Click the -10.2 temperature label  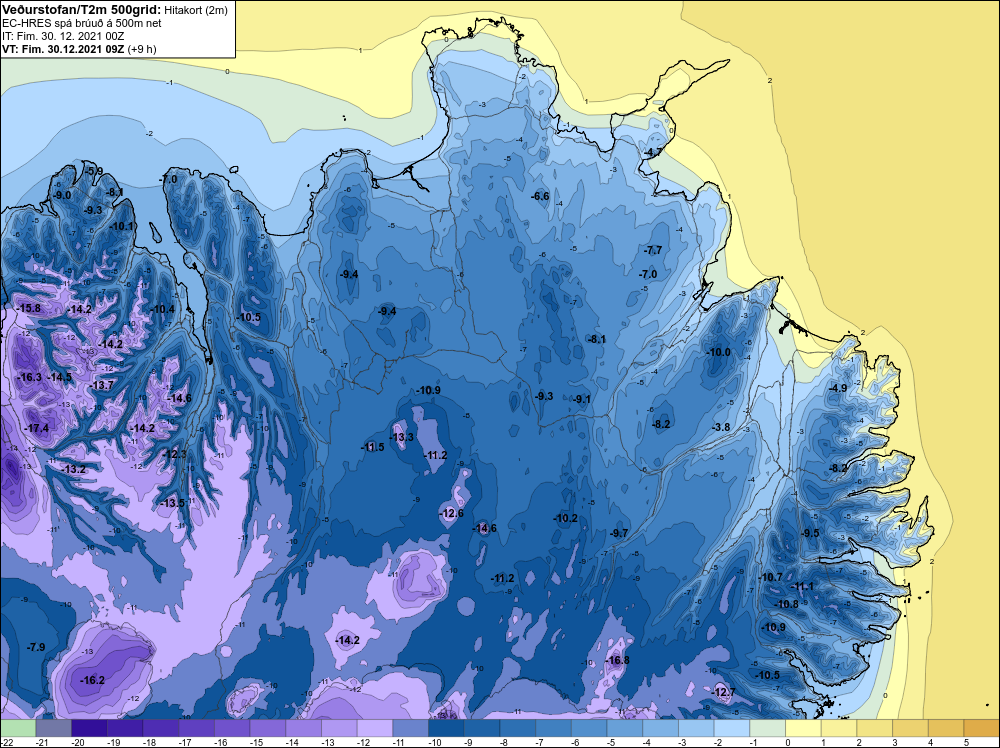coord(565,518)
